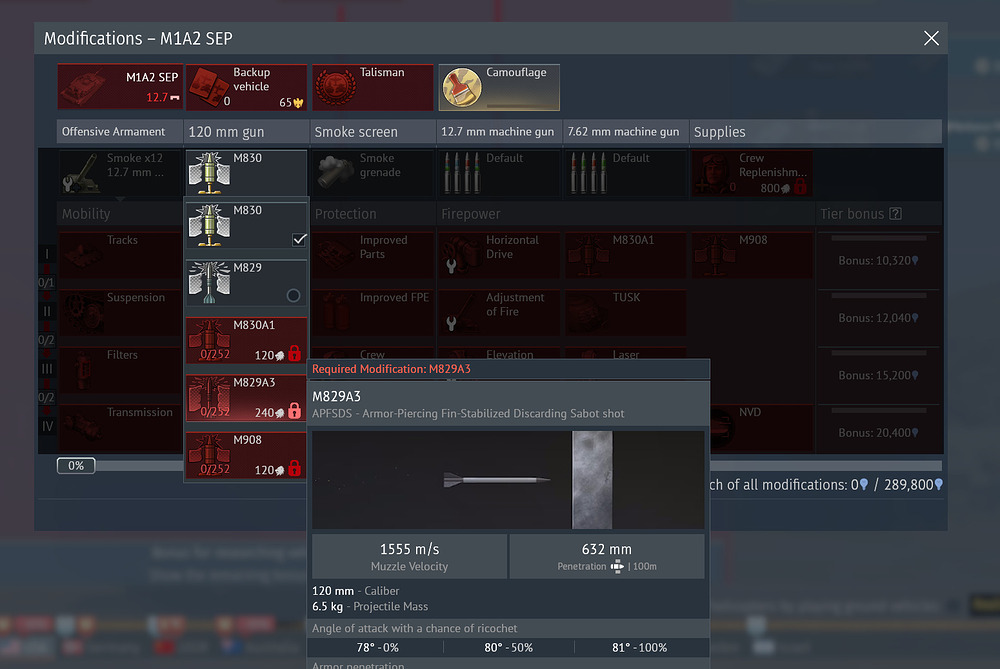Open Smoke x12 offensive armament slot

click(120, 173)
